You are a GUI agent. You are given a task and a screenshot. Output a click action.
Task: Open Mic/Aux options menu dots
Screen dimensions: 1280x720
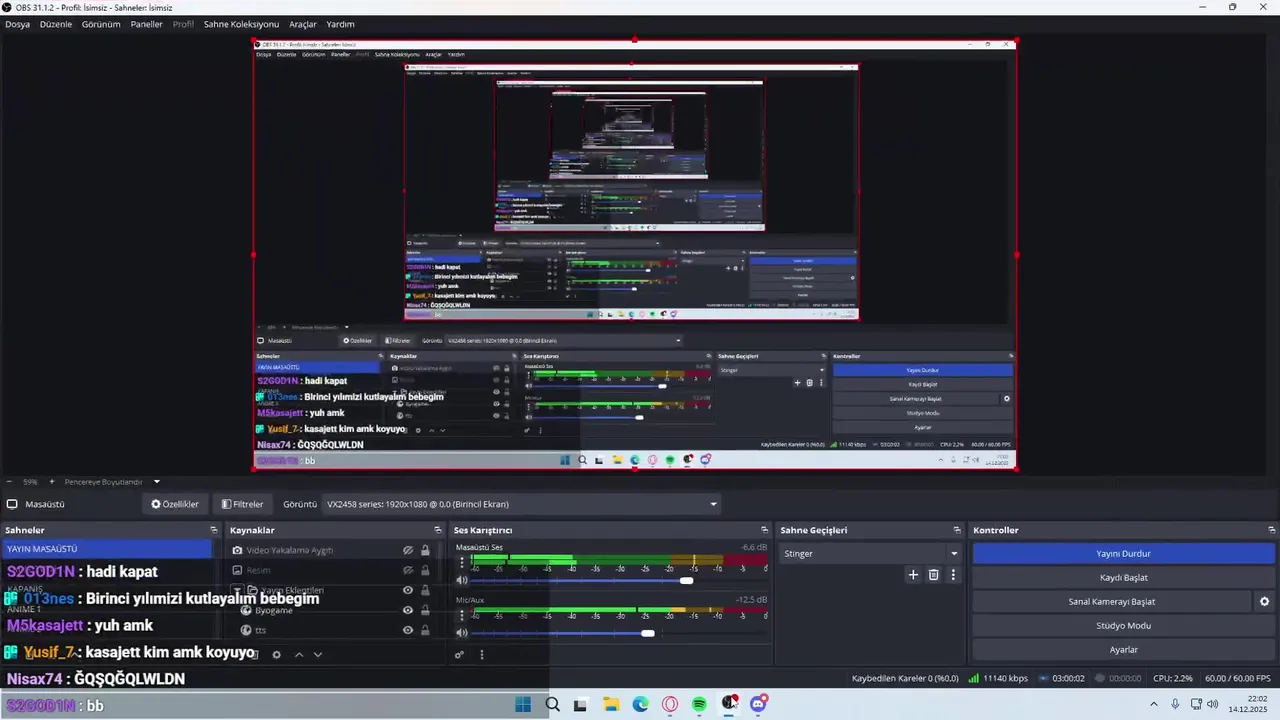(x=461, y=616)
